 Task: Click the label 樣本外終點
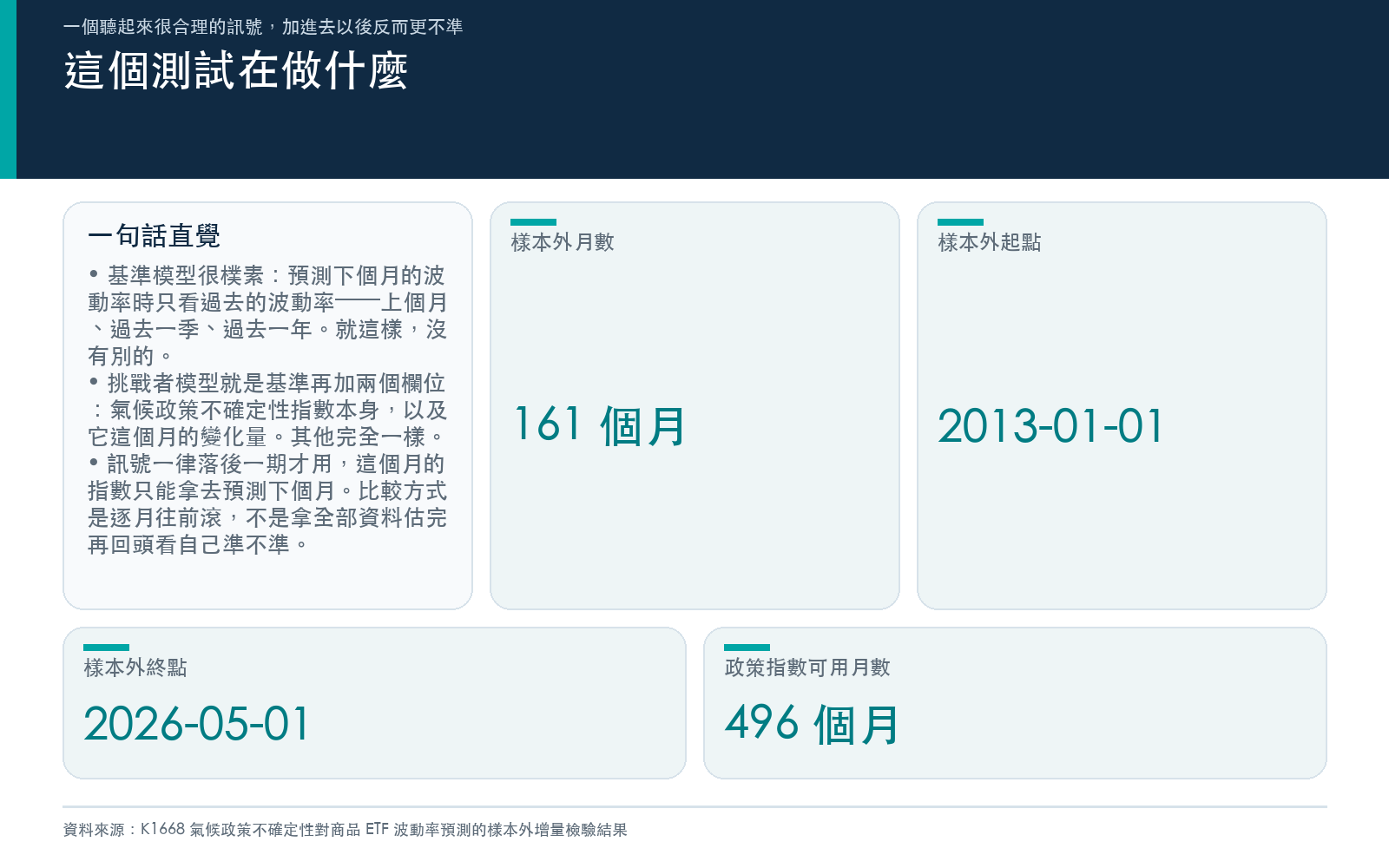click(135, 667)
